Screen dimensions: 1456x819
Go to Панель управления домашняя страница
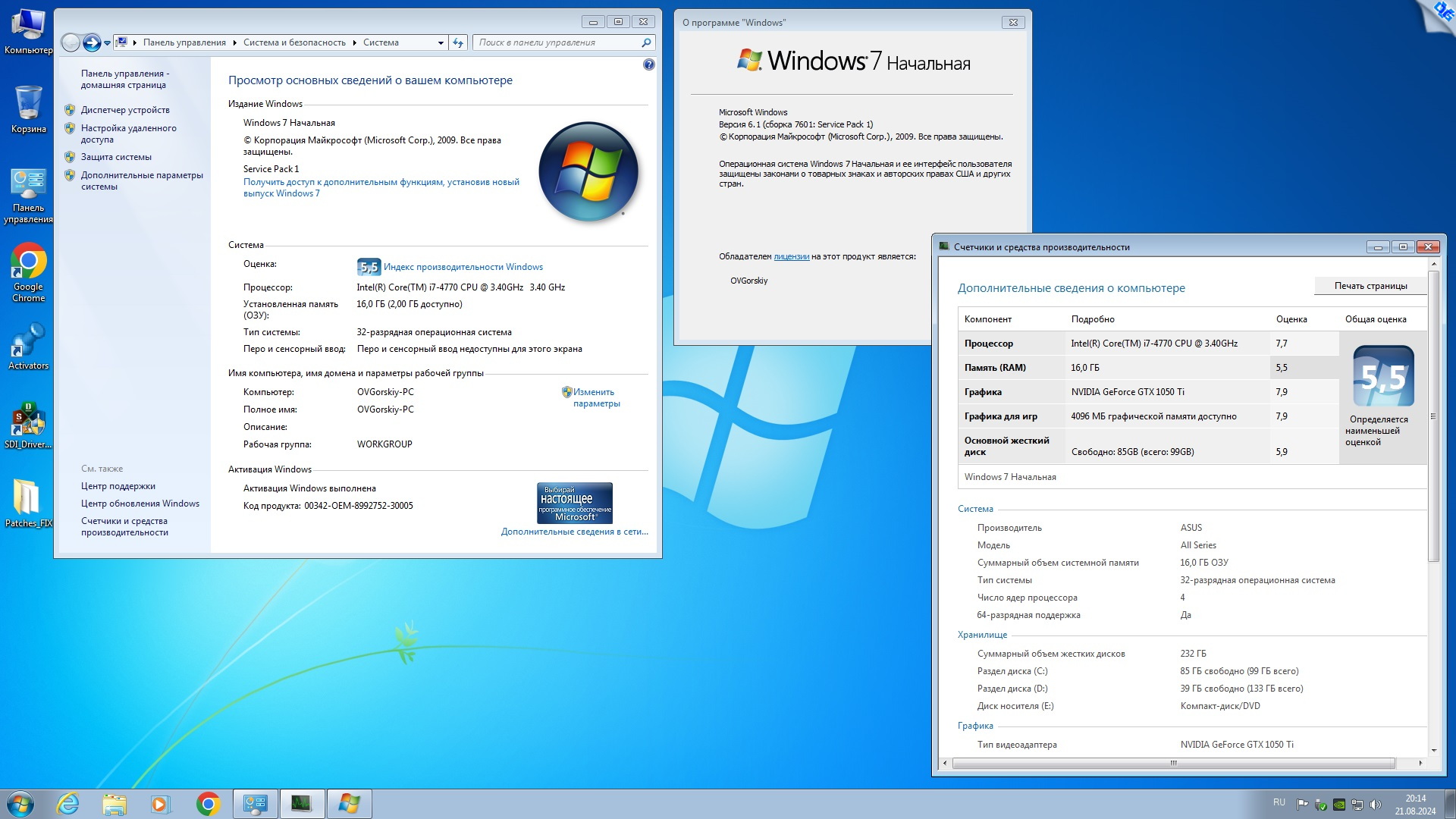coord(125,80)
